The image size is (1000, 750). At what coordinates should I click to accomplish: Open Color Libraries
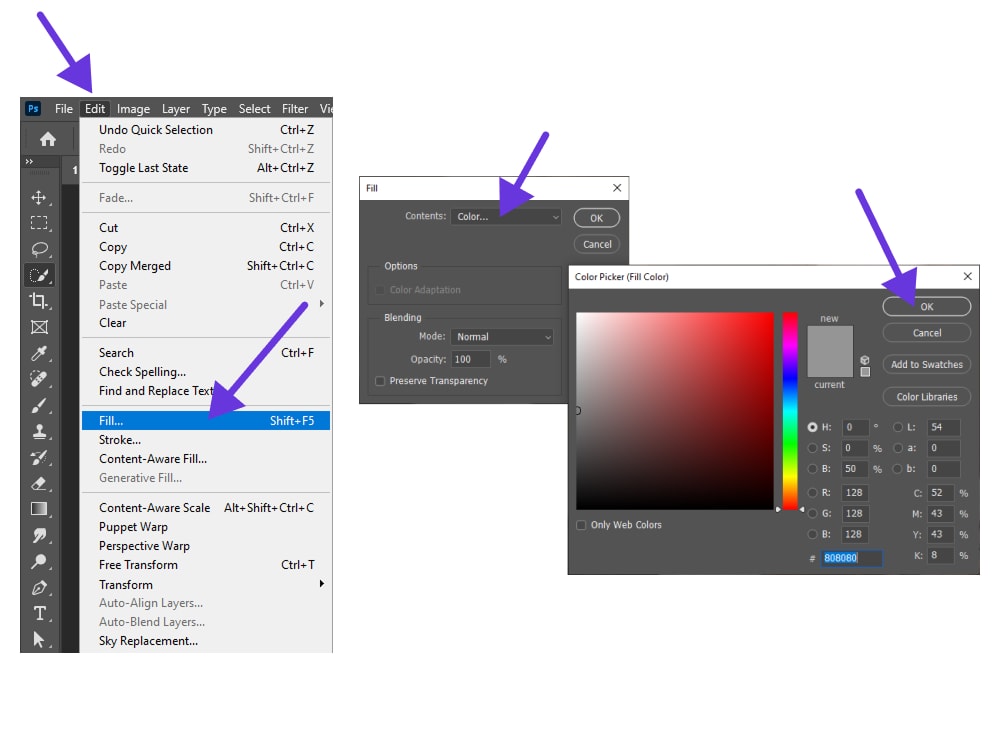(x=927, y=397)
